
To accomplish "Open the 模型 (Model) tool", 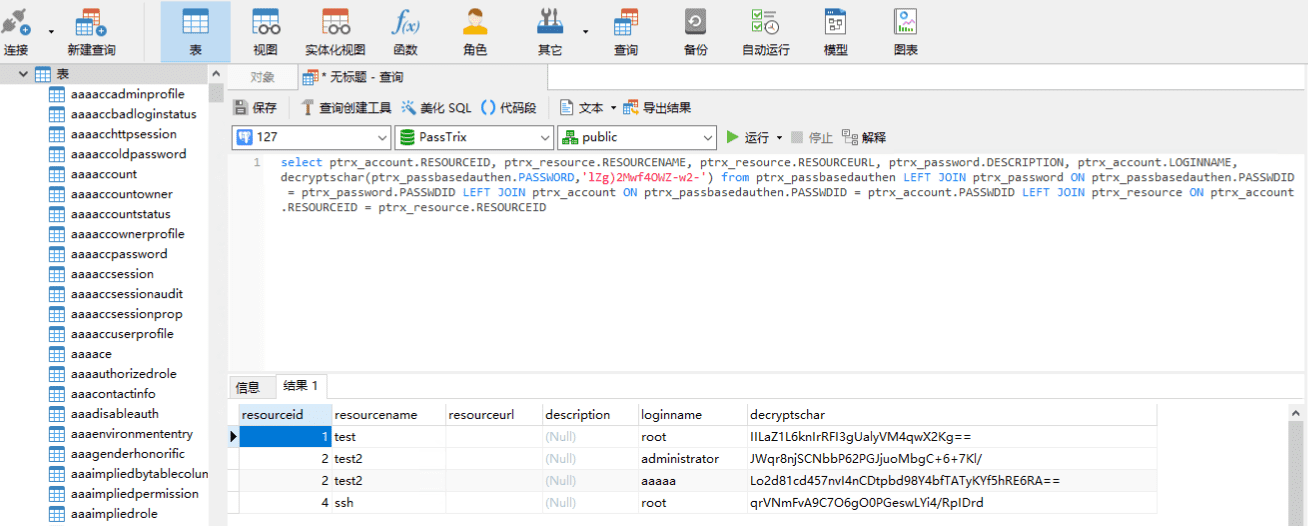I will (x=835, y=30).
